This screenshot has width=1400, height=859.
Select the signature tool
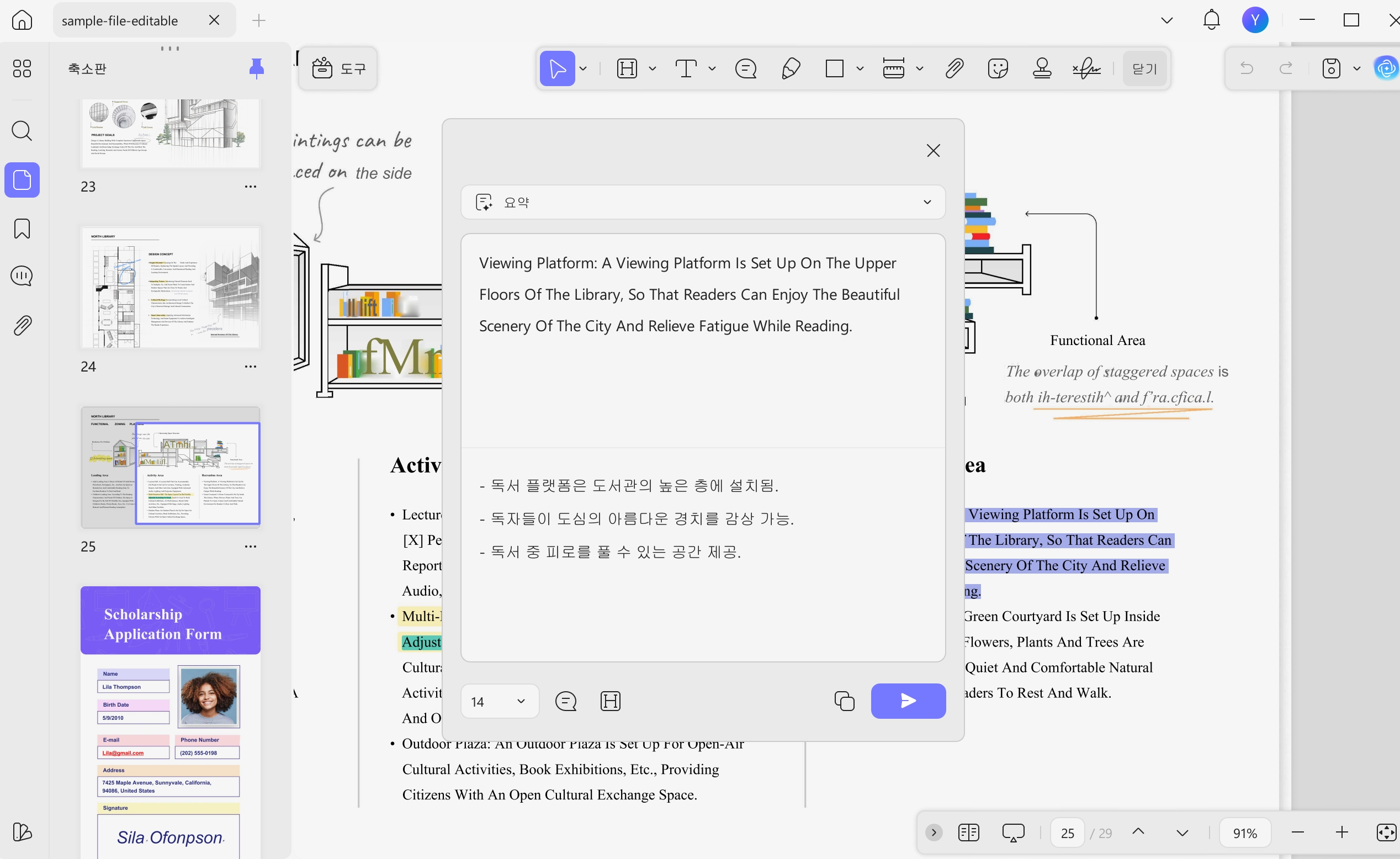(x=1086, y=69)
